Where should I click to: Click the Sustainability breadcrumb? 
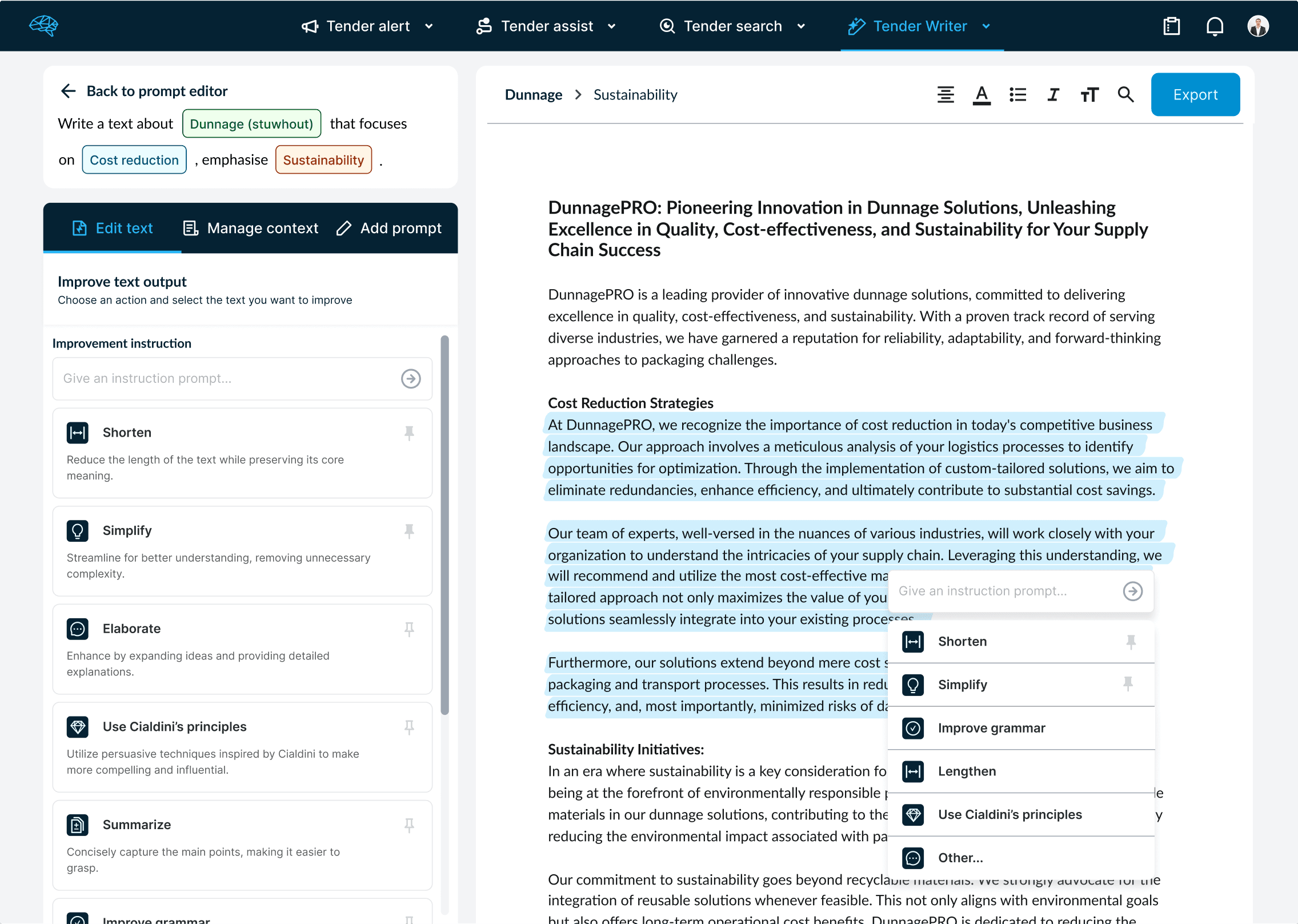point(635,95)
